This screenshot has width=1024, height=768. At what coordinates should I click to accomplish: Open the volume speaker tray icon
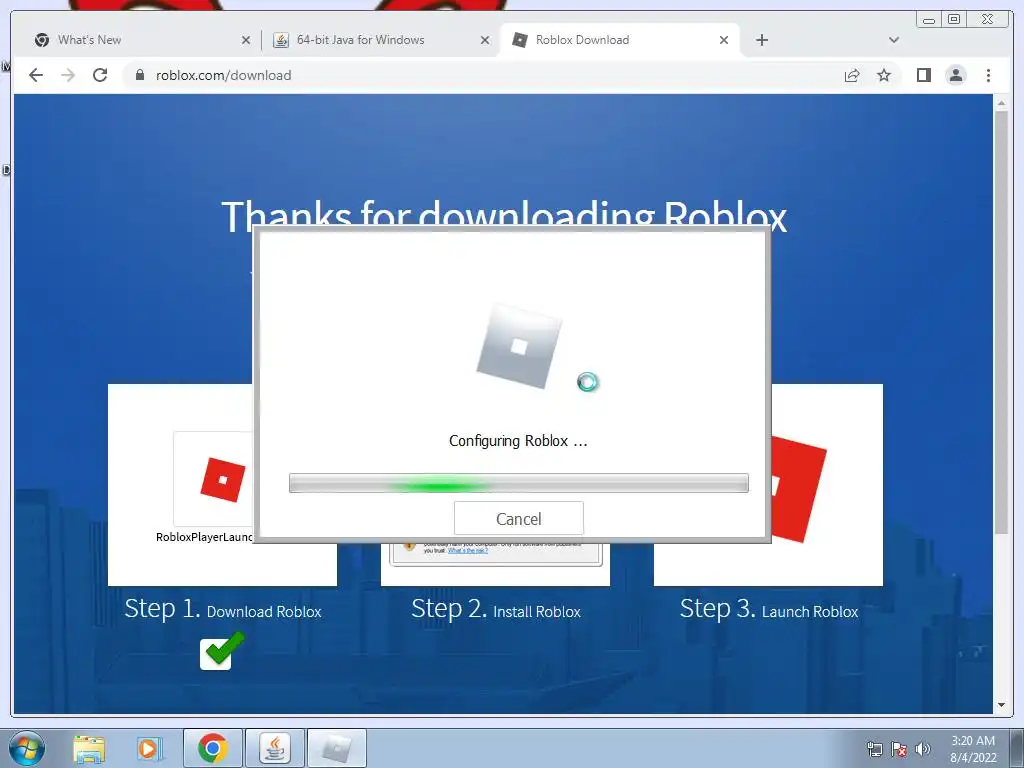922,749
